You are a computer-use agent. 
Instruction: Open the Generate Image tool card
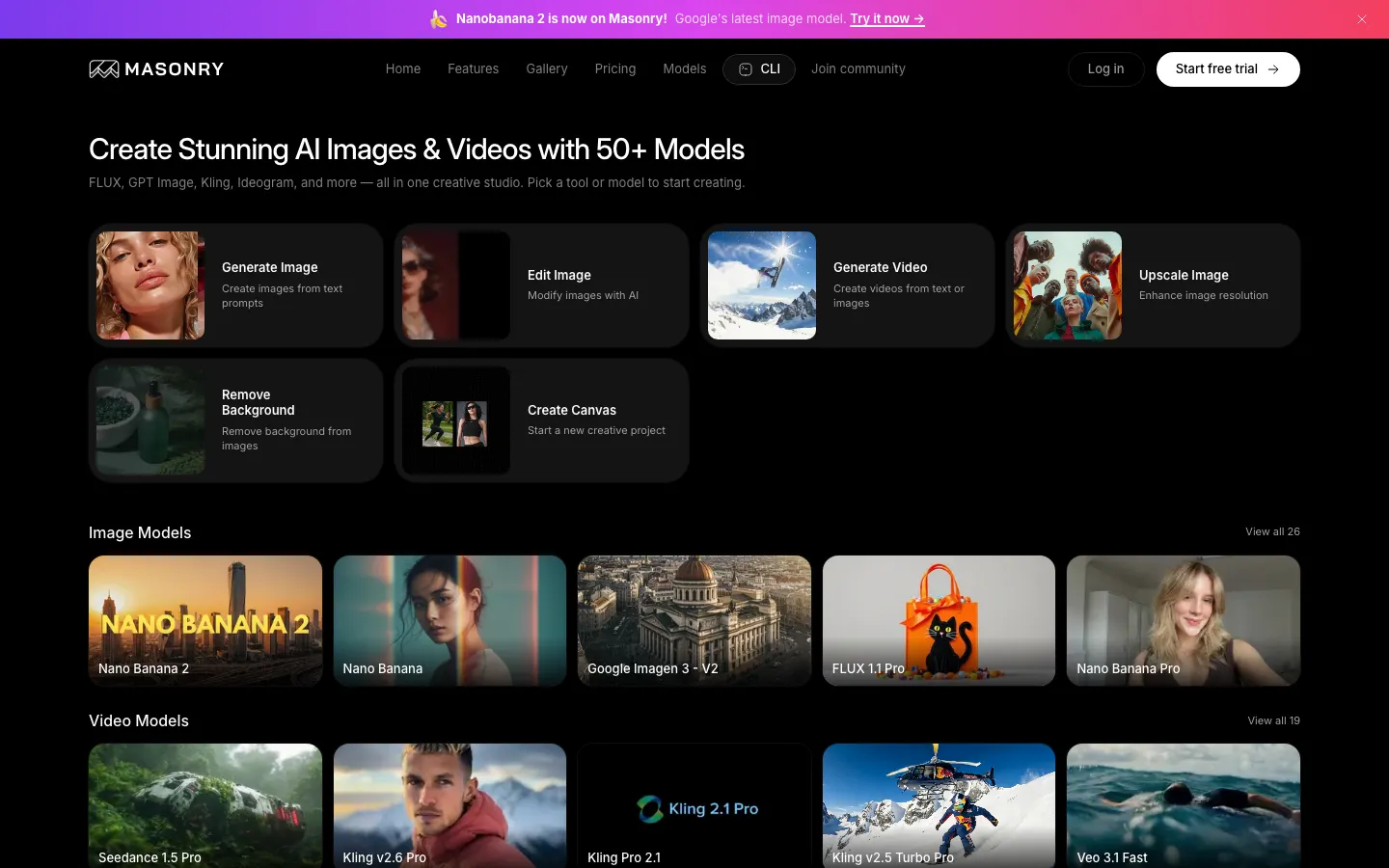(x=235, y=285)
